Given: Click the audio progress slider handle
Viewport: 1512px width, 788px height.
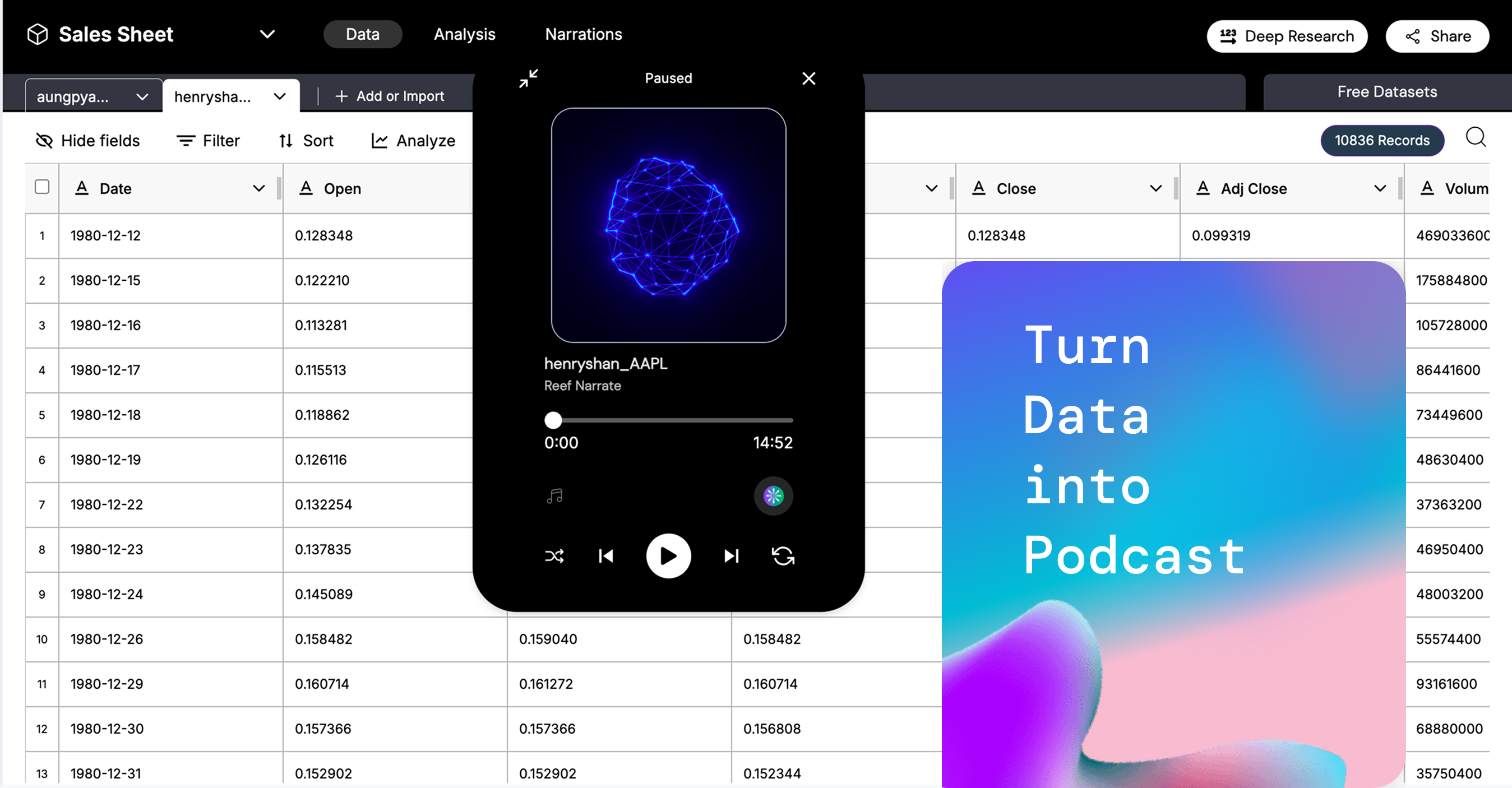Looking at the screenshot, I should (x=553, y=420).
